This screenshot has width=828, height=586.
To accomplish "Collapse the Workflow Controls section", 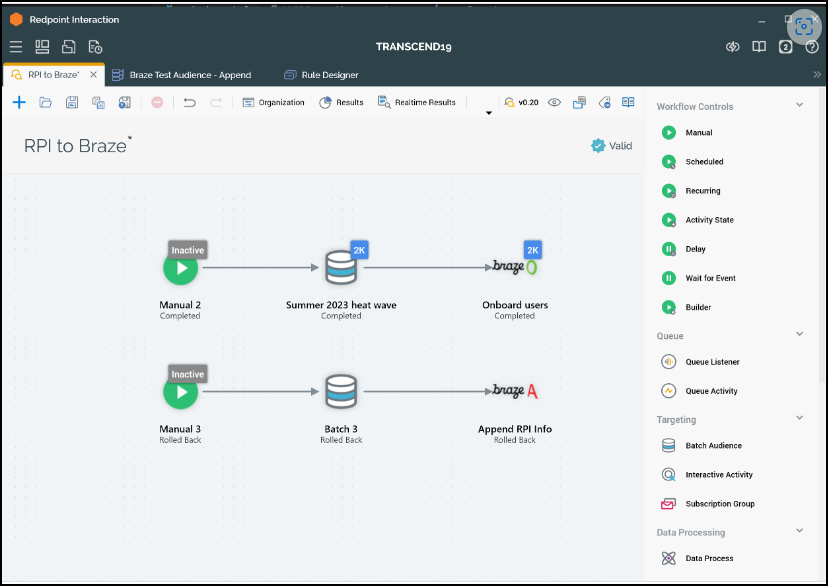I will coord(799,105).
